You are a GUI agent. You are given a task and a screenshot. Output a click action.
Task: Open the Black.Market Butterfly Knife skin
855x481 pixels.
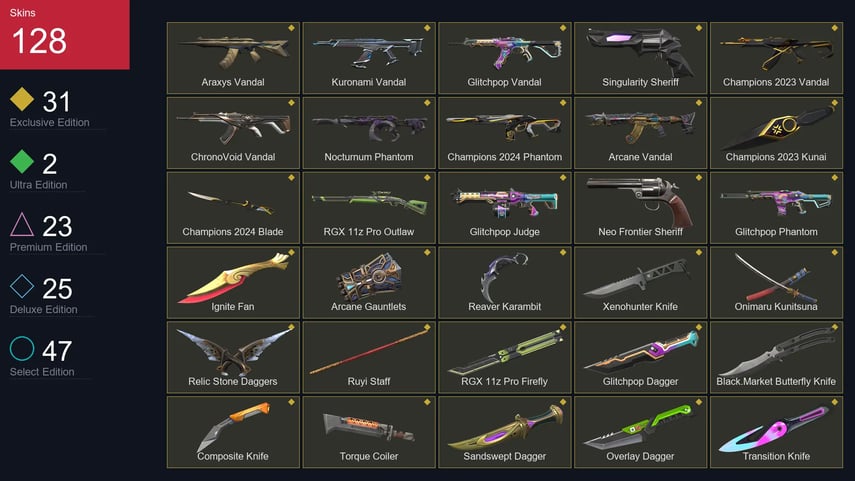pyautogui.click(x=776, y=357)
